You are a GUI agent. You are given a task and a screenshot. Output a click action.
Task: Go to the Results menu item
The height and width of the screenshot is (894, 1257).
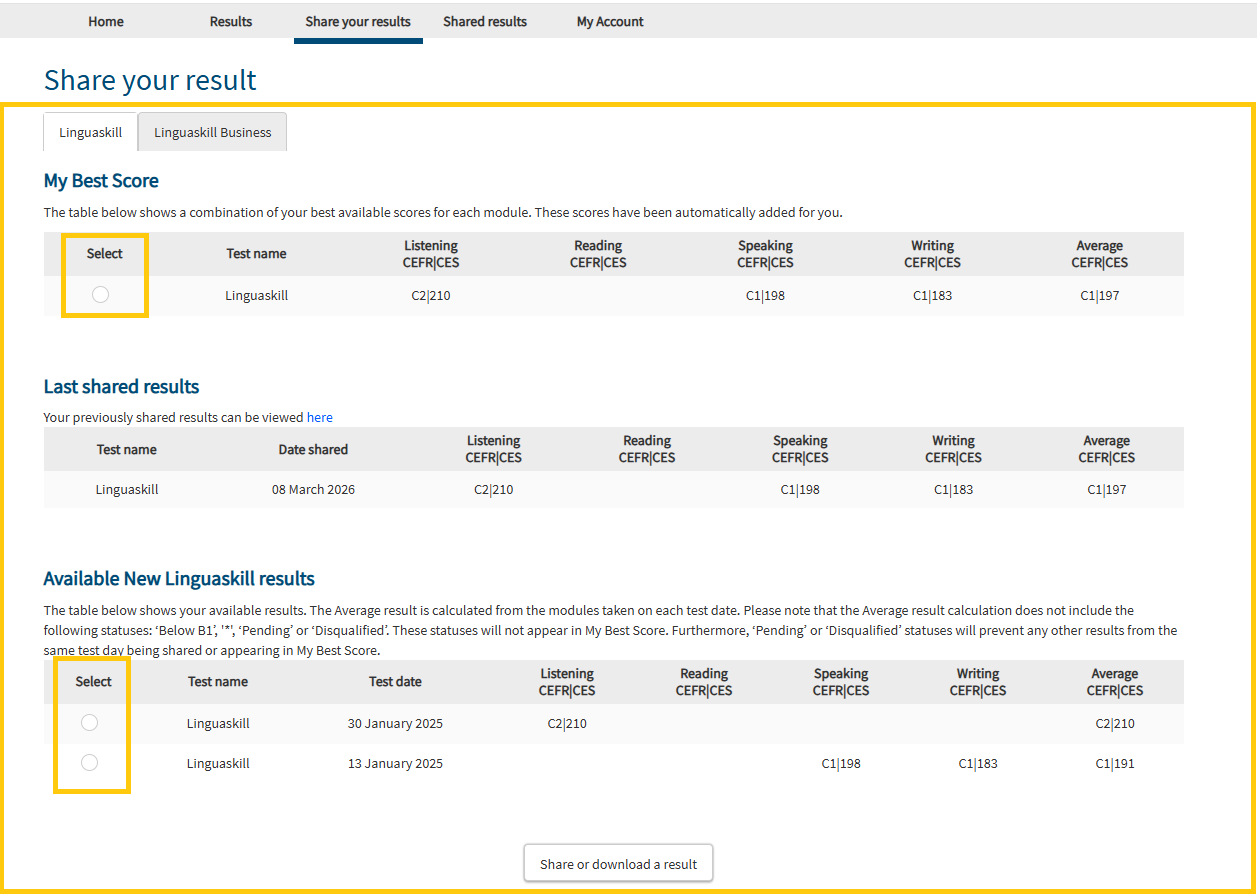coord(231,21)
